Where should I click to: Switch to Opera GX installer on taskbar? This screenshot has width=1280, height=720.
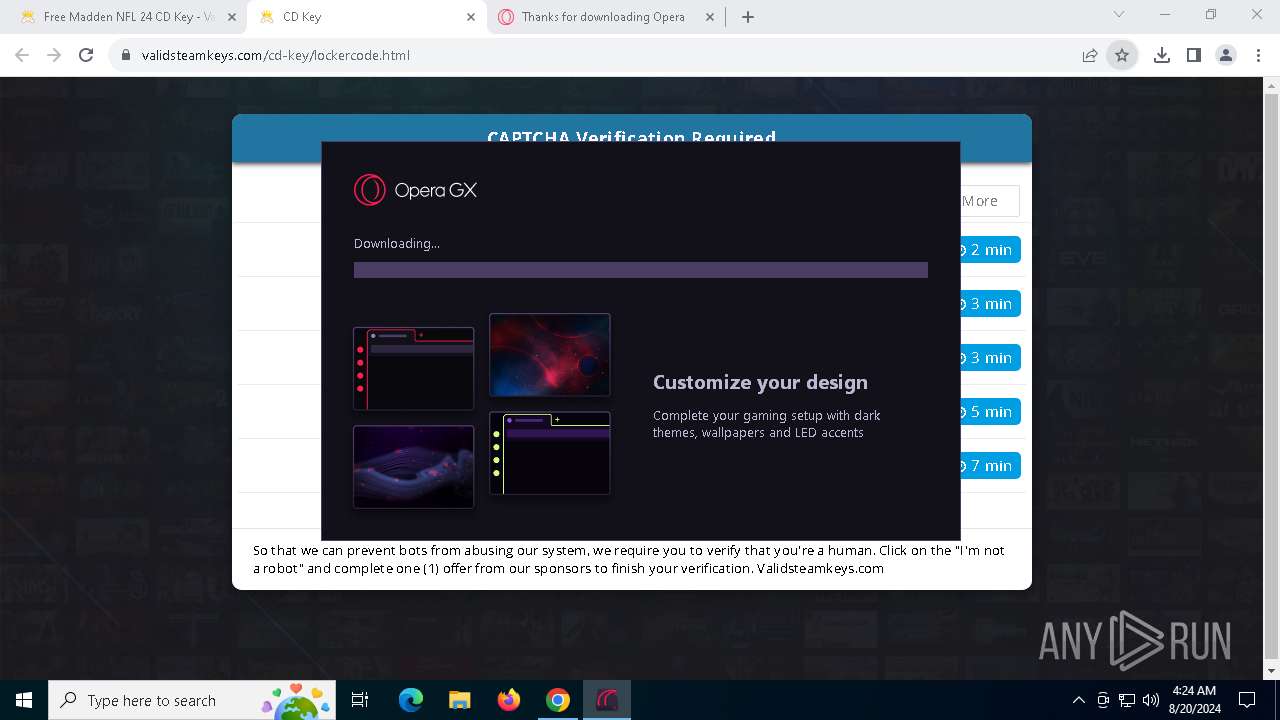pyautogui.click(x=607, y=700)
